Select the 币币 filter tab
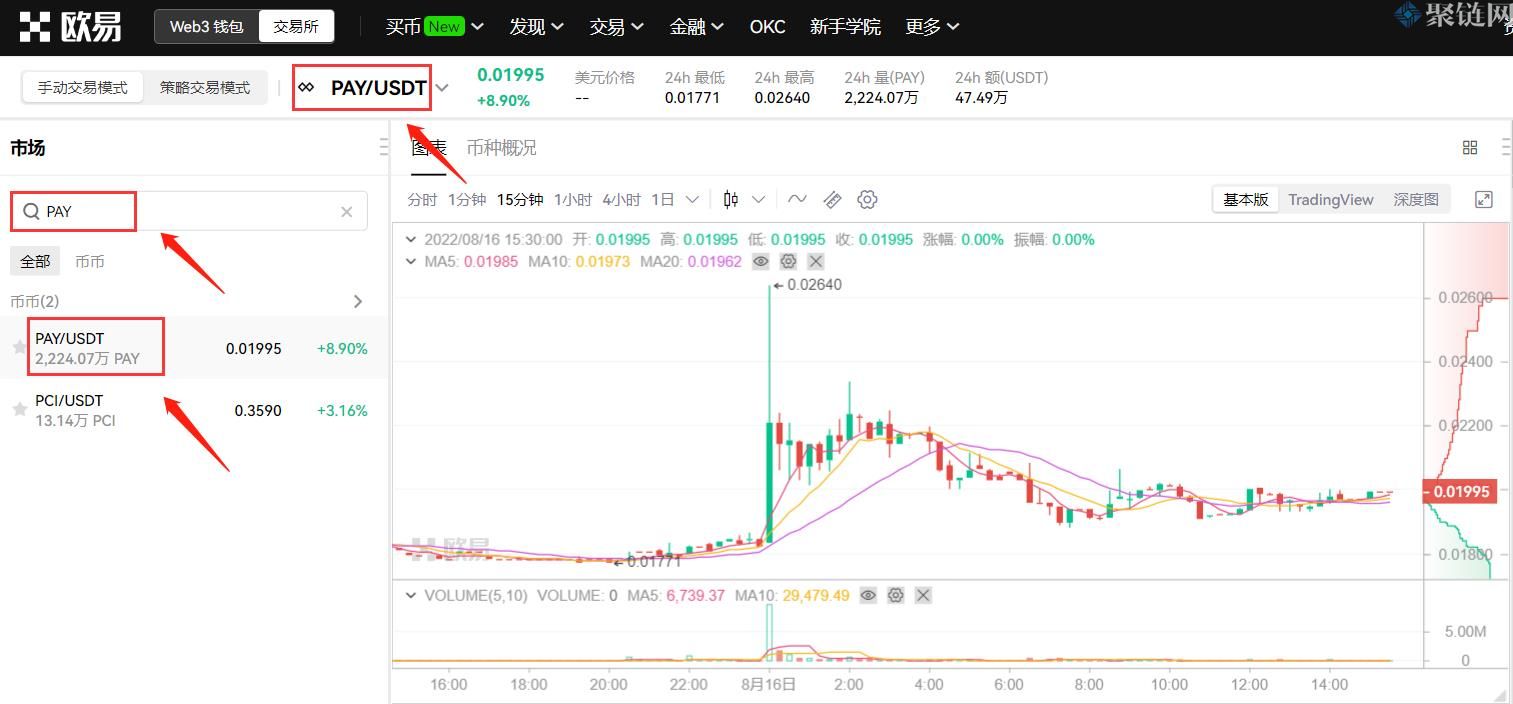This screenshot has height=704, width=1513. (x=89, y=261)
